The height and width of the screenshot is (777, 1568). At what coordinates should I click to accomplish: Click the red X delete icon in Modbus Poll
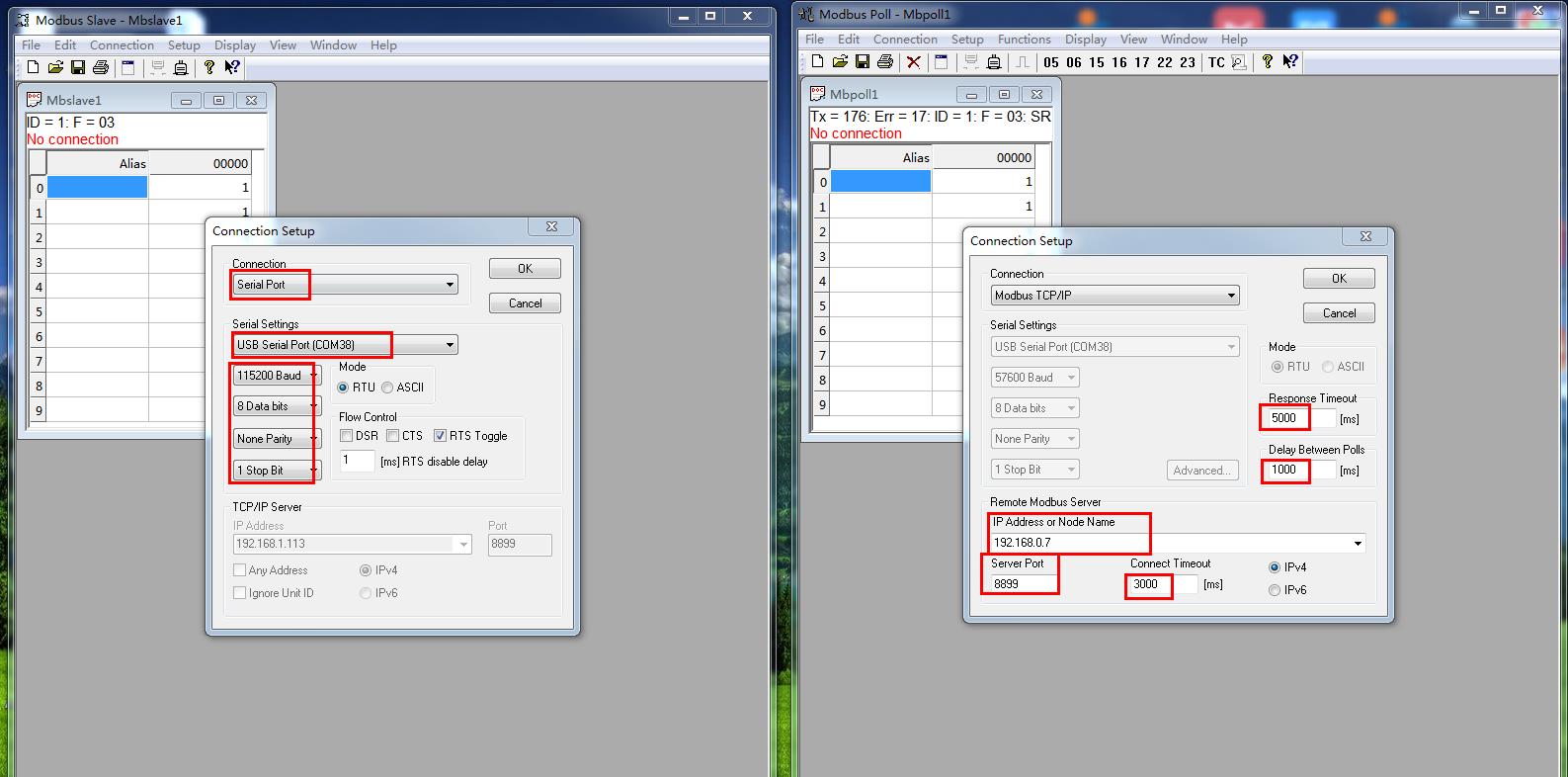click(x=914, y=61)
